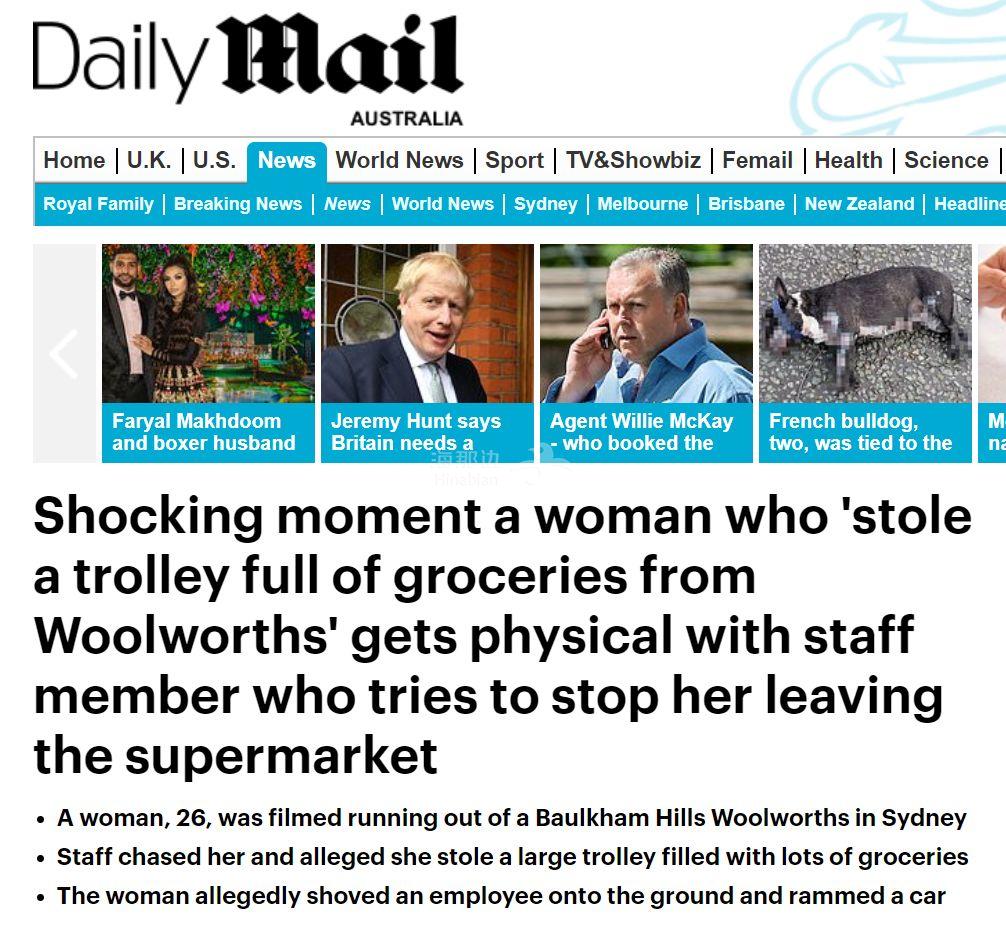This screenshot has height=932, width=1006.
Task: Open the Breaking News link
Action: [237, 204]
